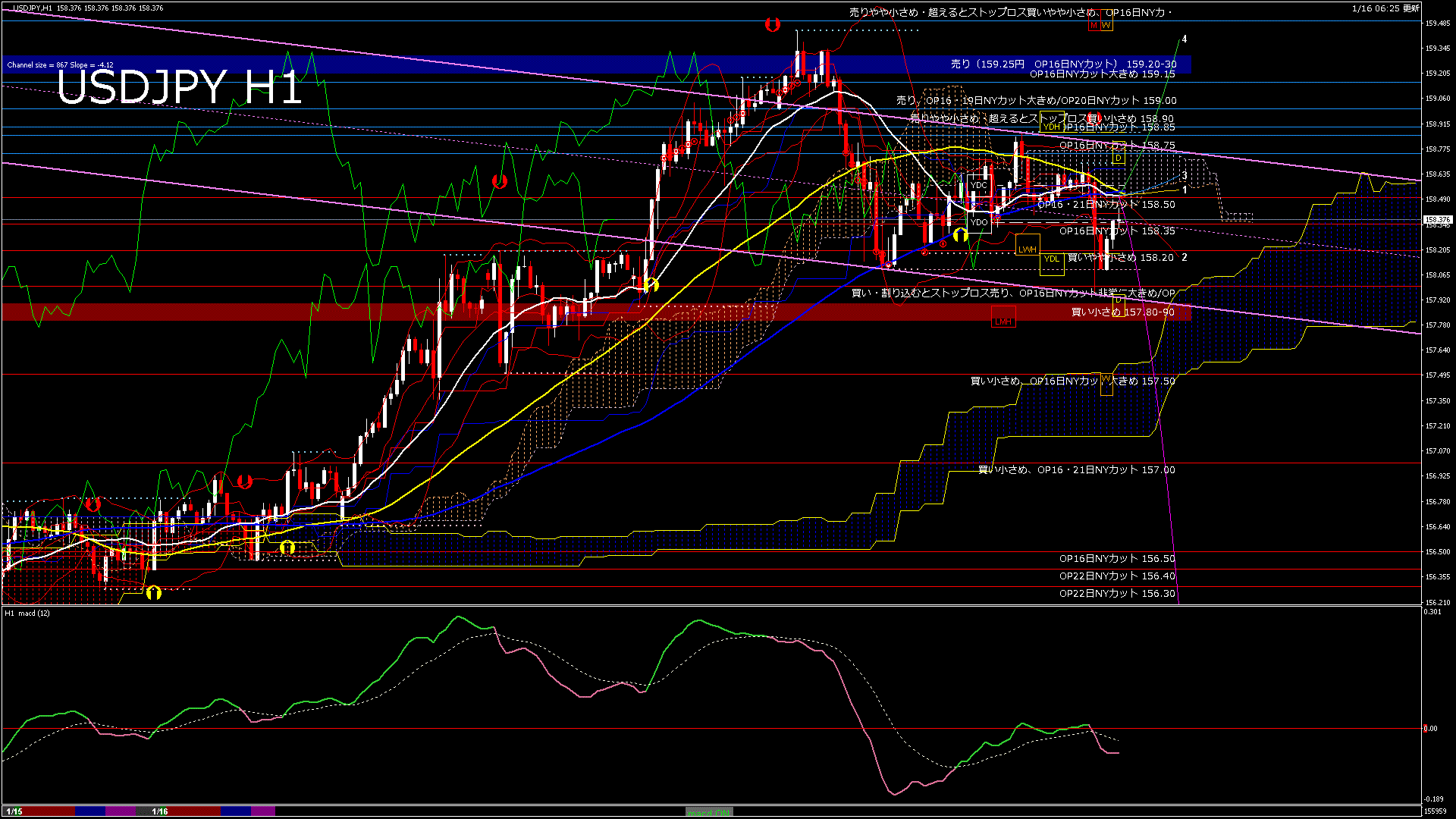
Task: Click the white YDO label box
Action: [979, 222]
